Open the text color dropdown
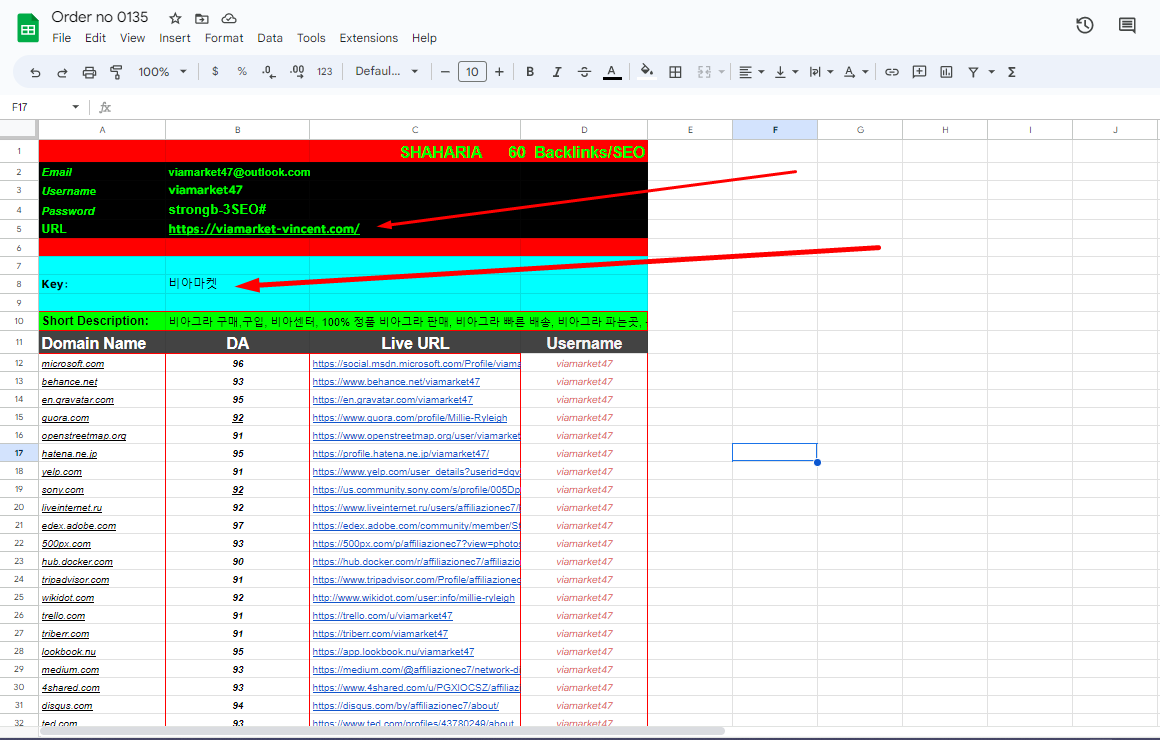 click(612, 71)
